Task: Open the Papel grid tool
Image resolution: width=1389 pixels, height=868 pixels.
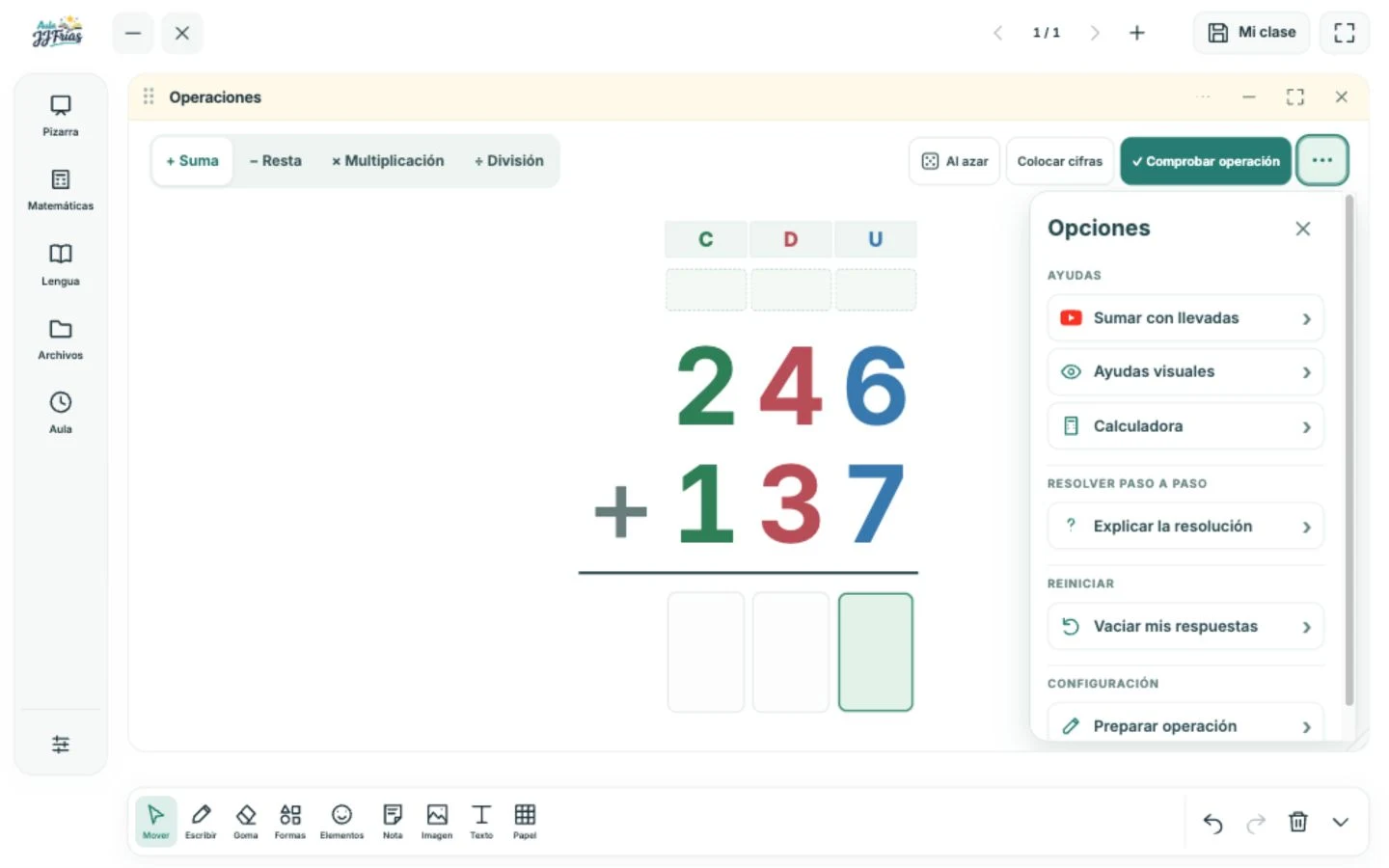Action: (525, 821)
